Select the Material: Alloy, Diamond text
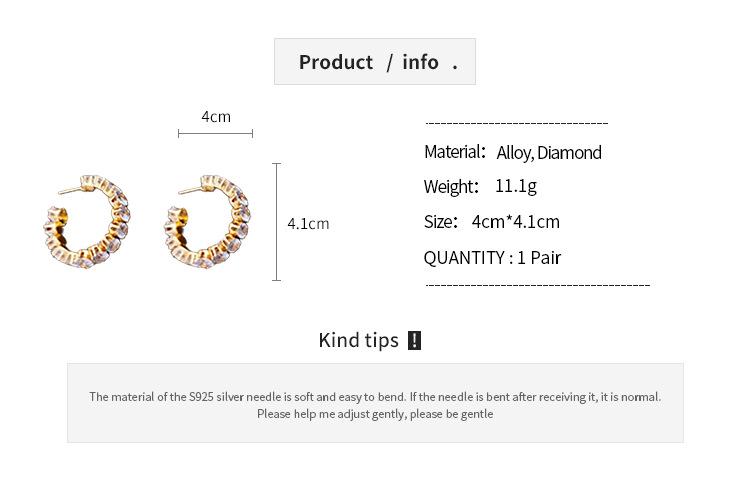750x494 pixels. point(512,152)
